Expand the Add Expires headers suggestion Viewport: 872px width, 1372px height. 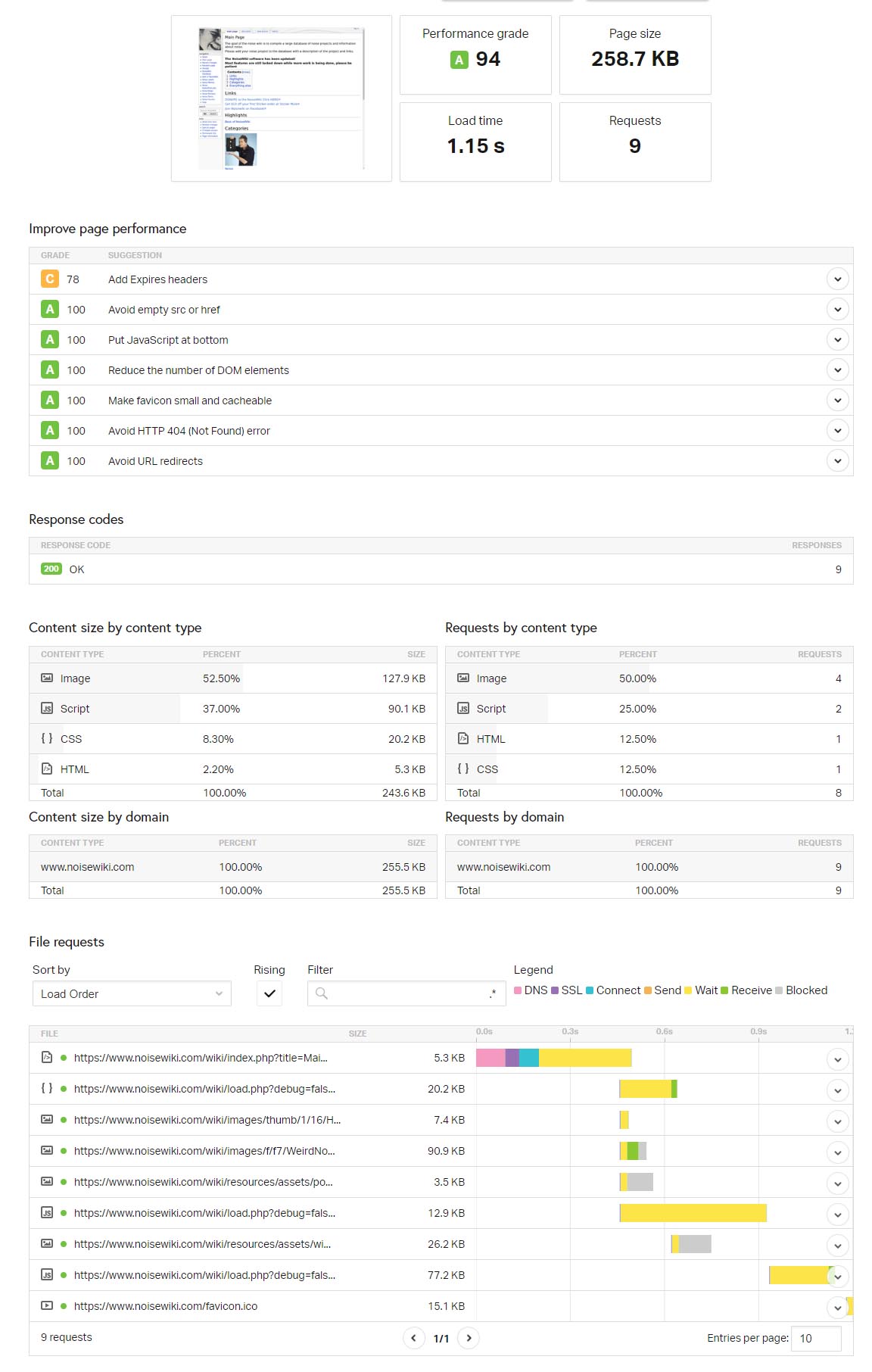coord(837,279)
